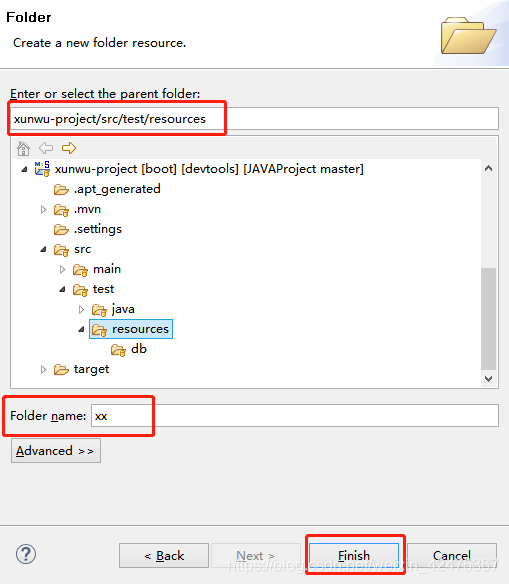The height and width of the screenshot is (584, 509).
Task: Select the .settings folder label
Action: 98,229
